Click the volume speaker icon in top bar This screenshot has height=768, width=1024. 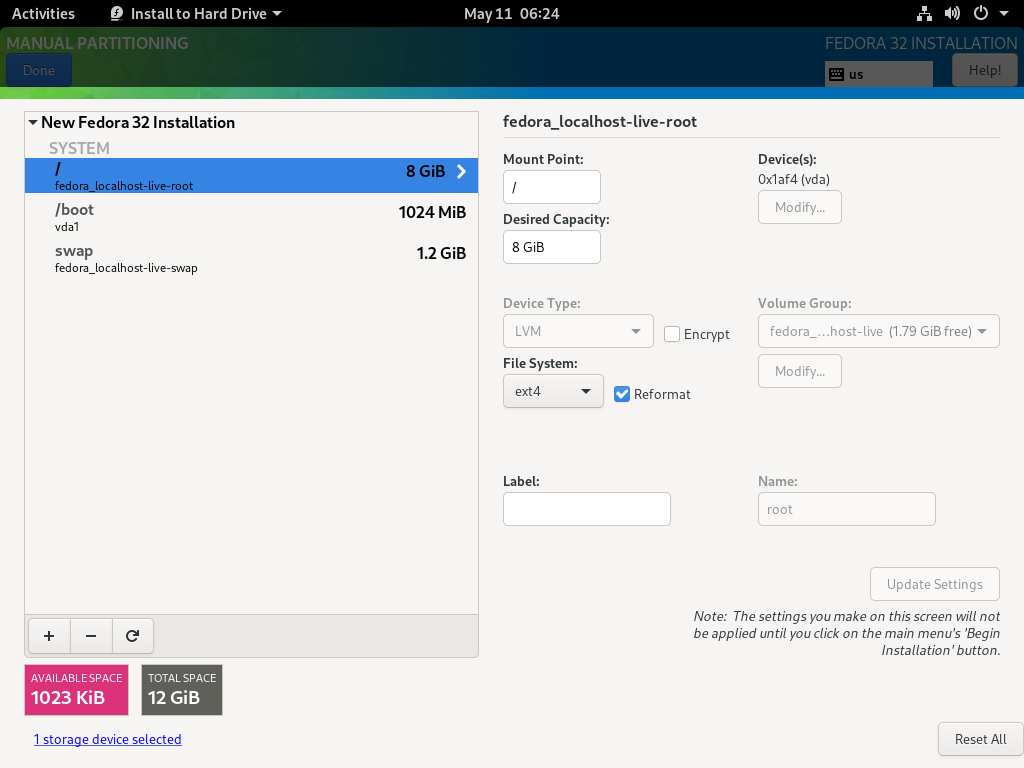952,14
